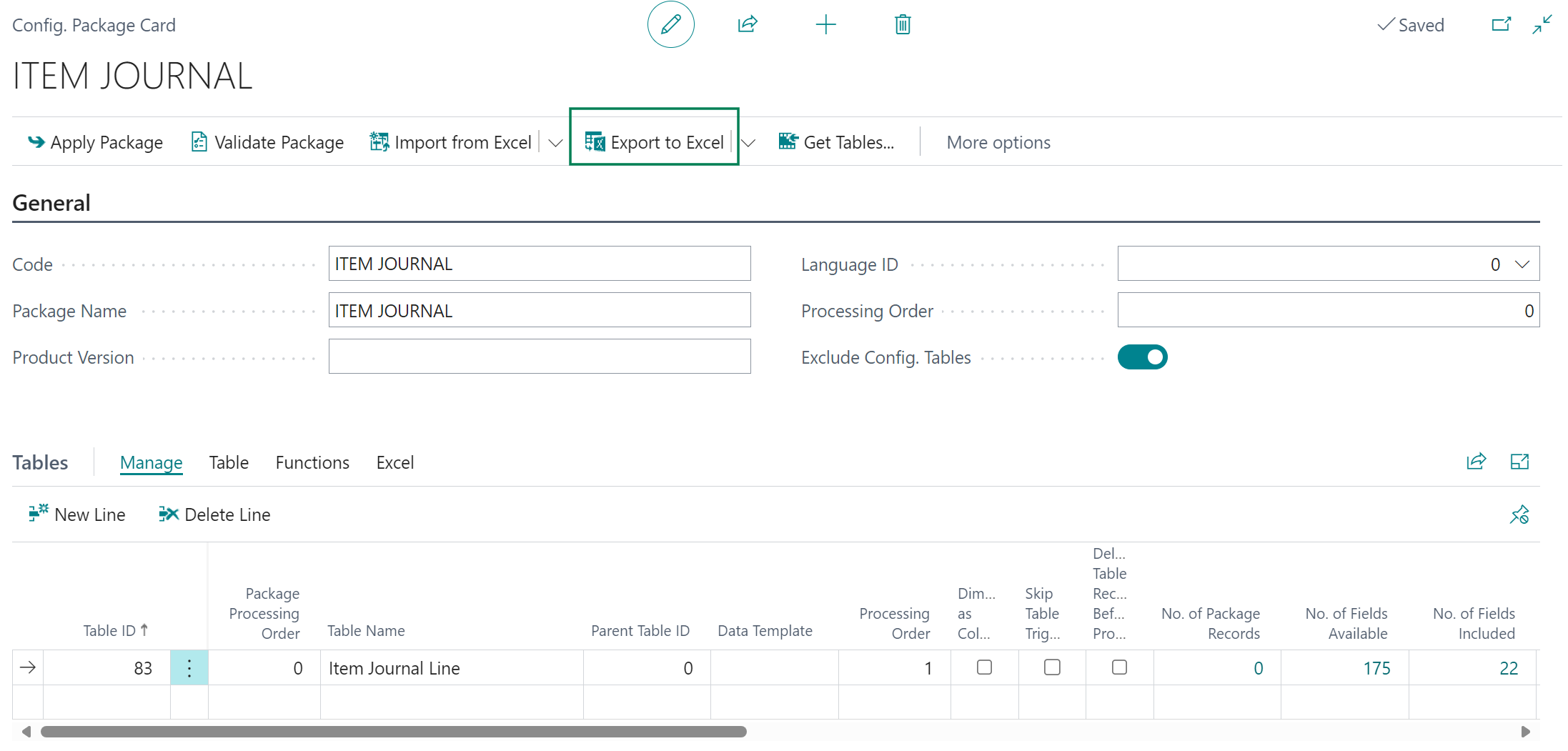Click the Item Journal Line cell
1568x751 pixels.
pyautogui.click(x=452, y=667)
